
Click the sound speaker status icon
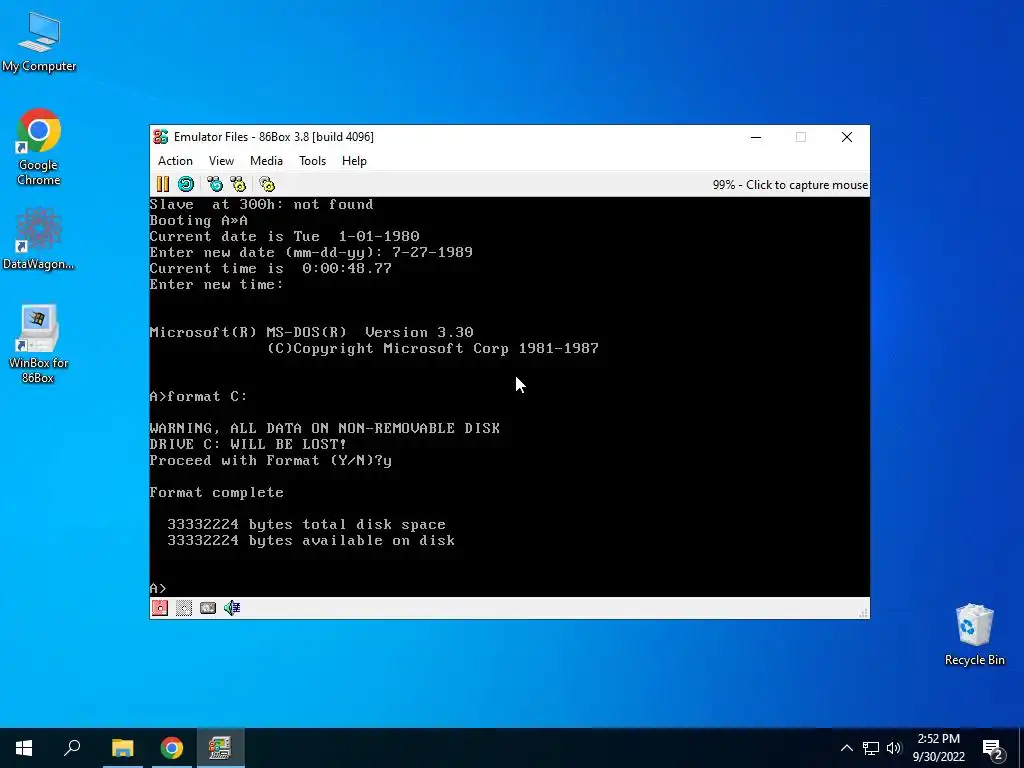point(232,608)
